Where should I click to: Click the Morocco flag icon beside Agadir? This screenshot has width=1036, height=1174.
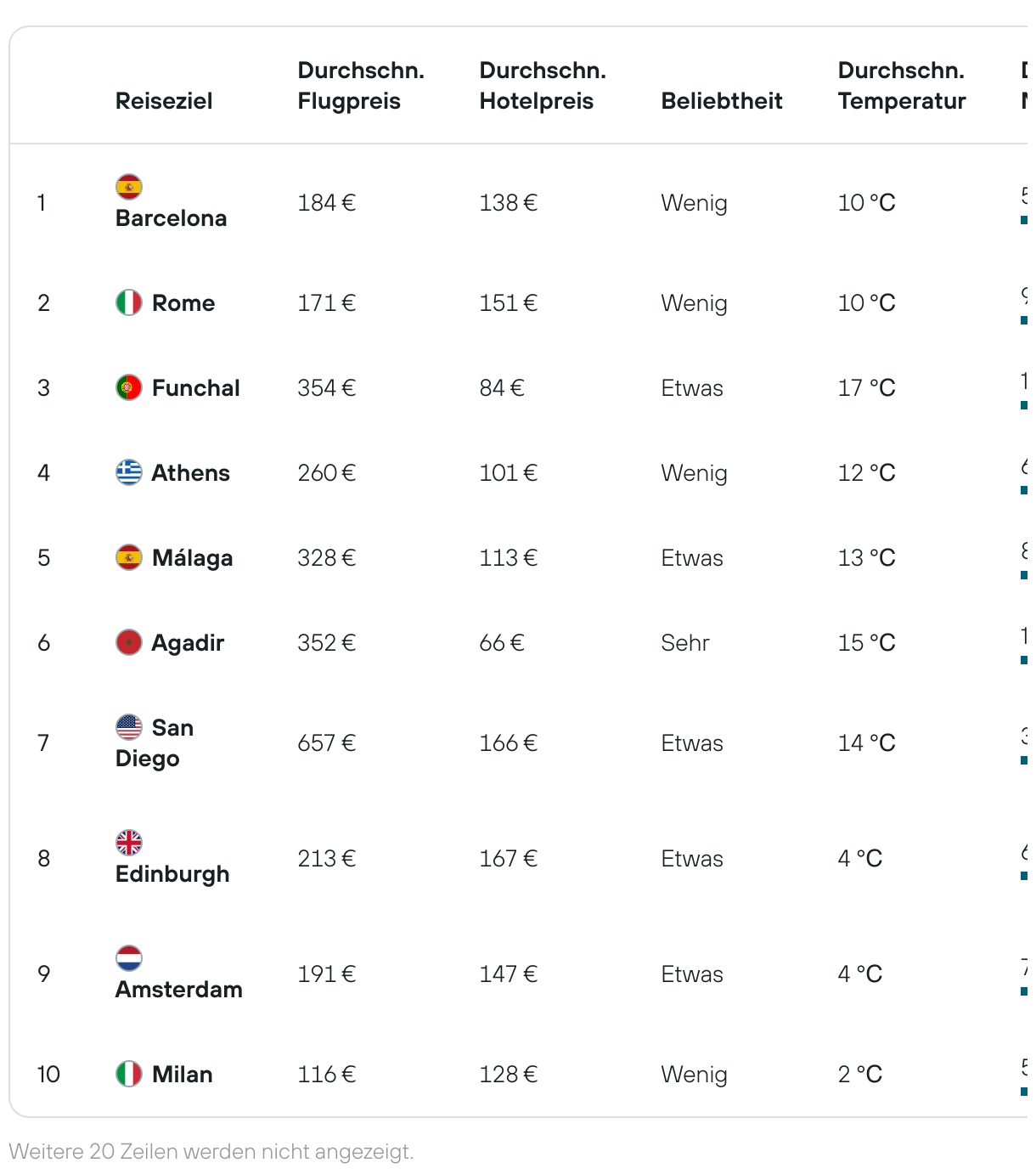pos(129,642)
